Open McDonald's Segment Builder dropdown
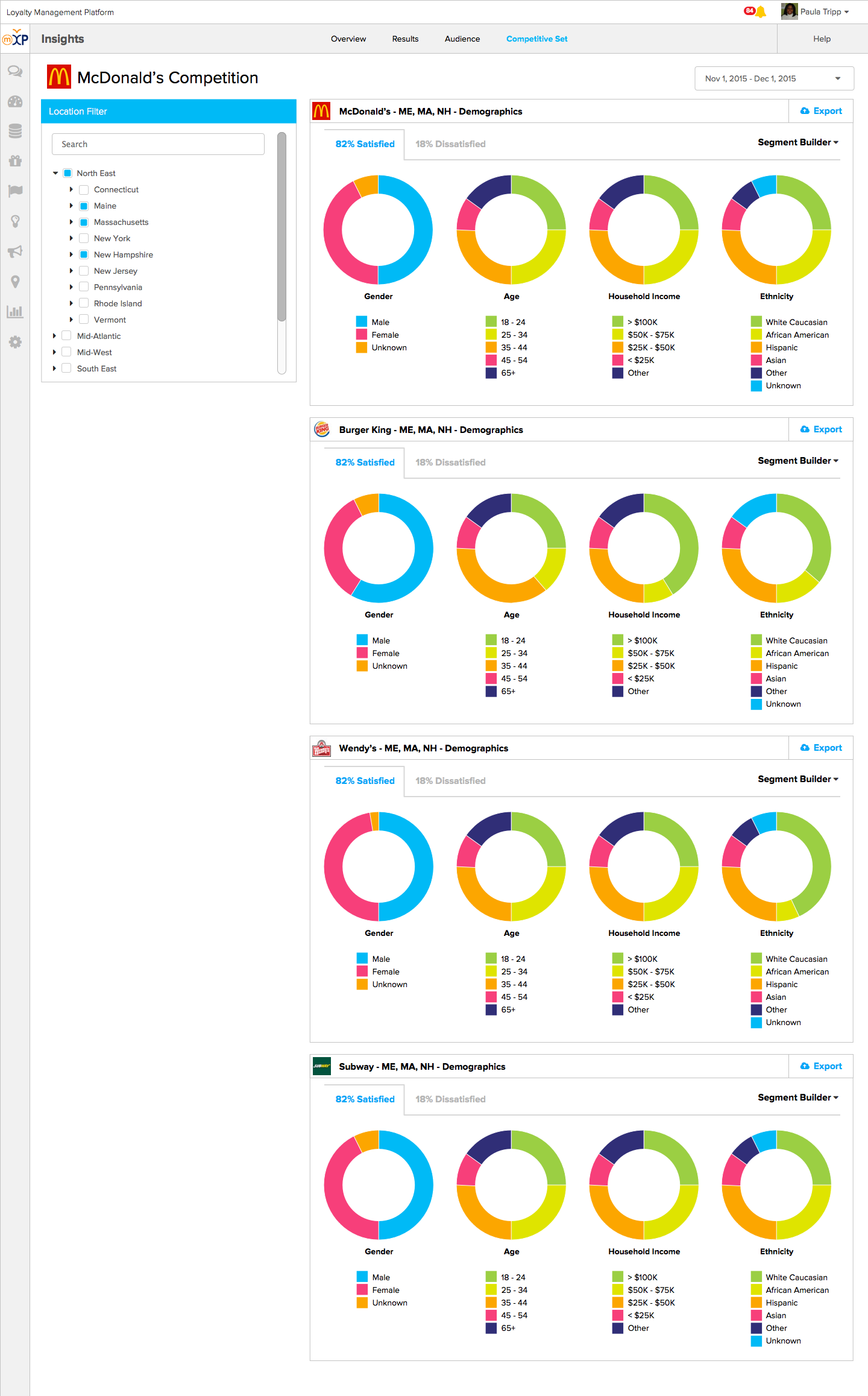Viewport: 868px width, 1396px height. point(798,142)
